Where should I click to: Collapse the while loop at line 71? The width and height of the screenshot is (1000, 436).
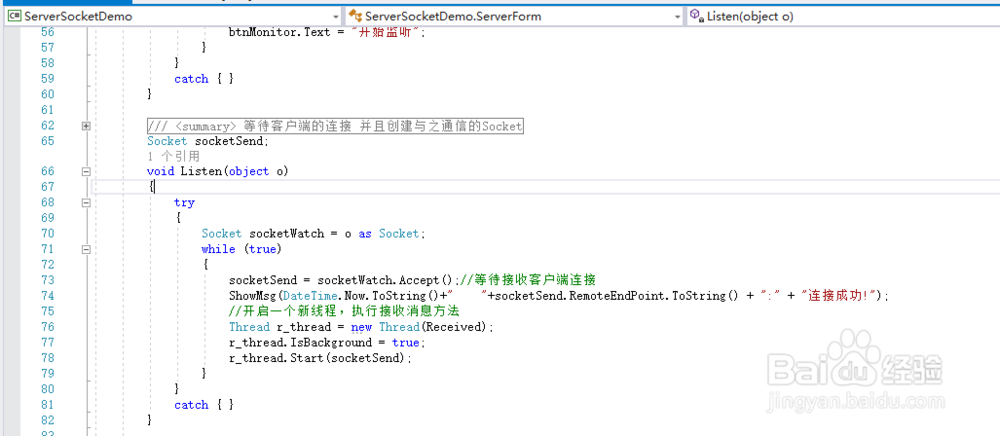pyautogui.click(x=86, y=250)
